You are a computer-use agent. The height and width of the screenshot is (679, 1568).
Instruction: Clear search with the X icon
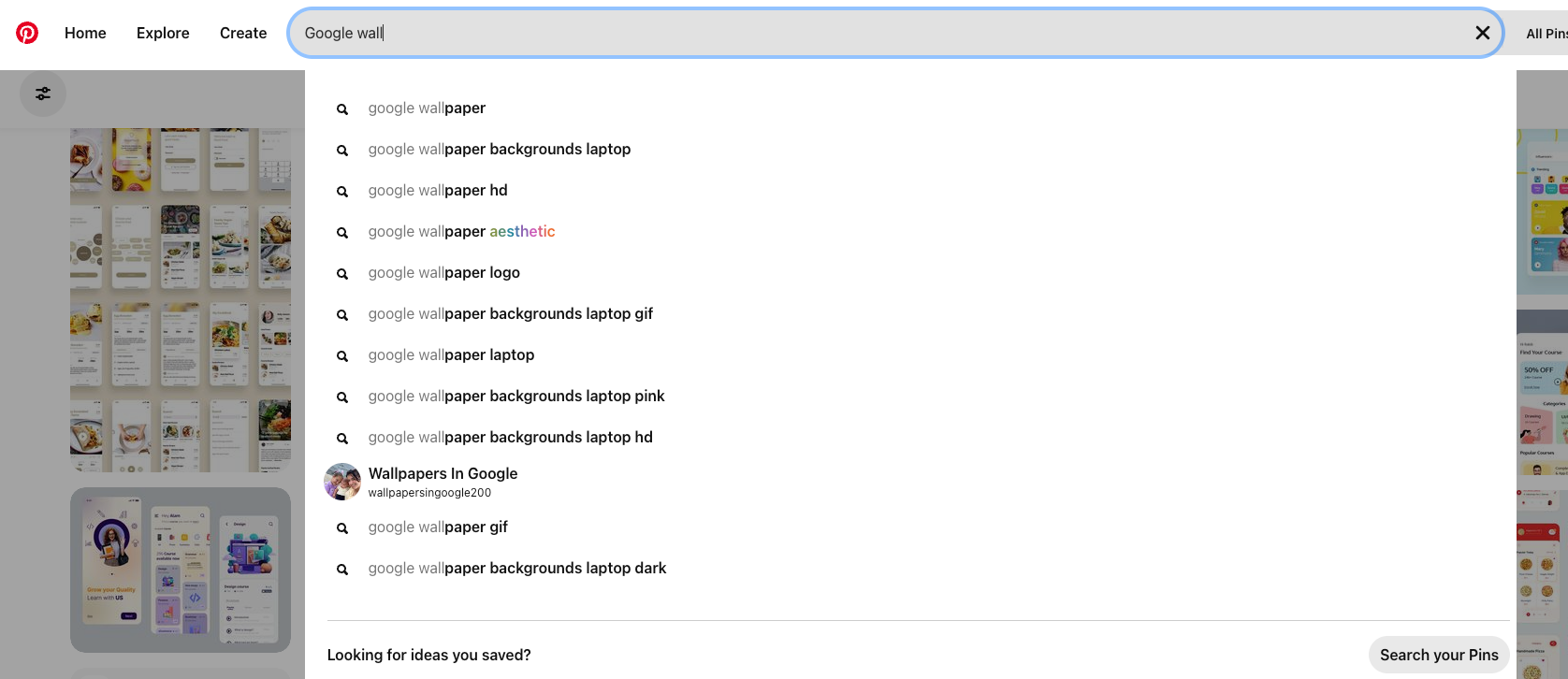tap(1483, 33)
